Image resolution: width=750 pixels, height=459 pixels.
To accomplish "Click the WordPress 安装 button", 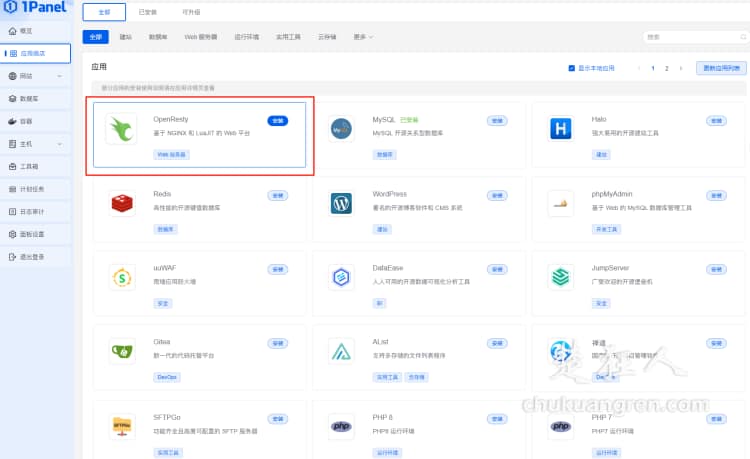I will [497, 196].
